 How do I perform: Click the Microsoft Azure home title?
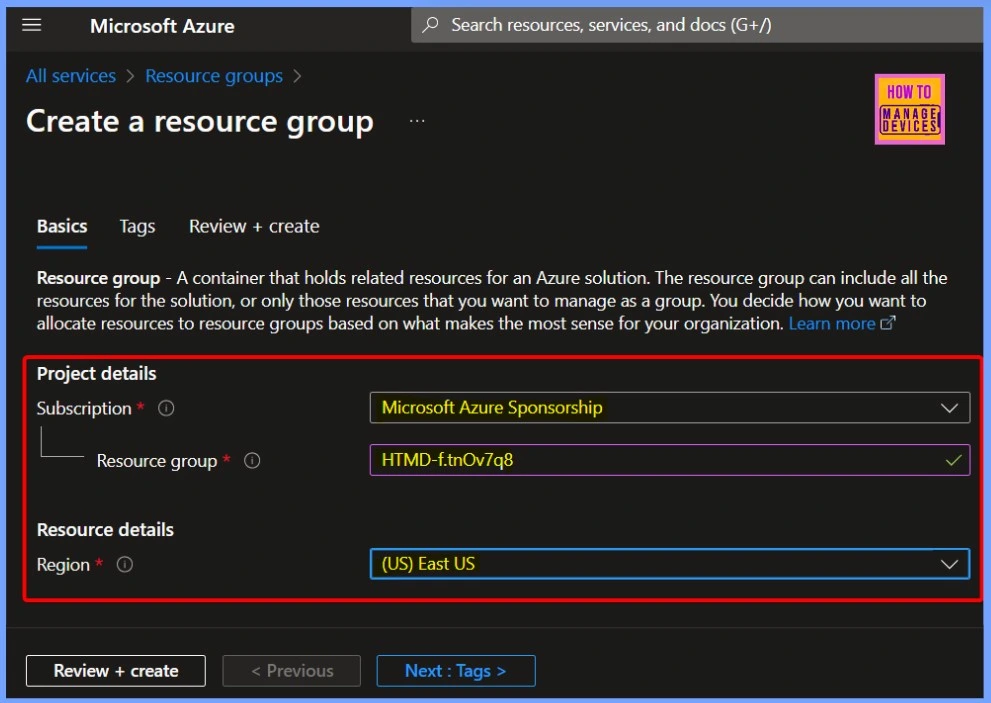coord(162,26)
